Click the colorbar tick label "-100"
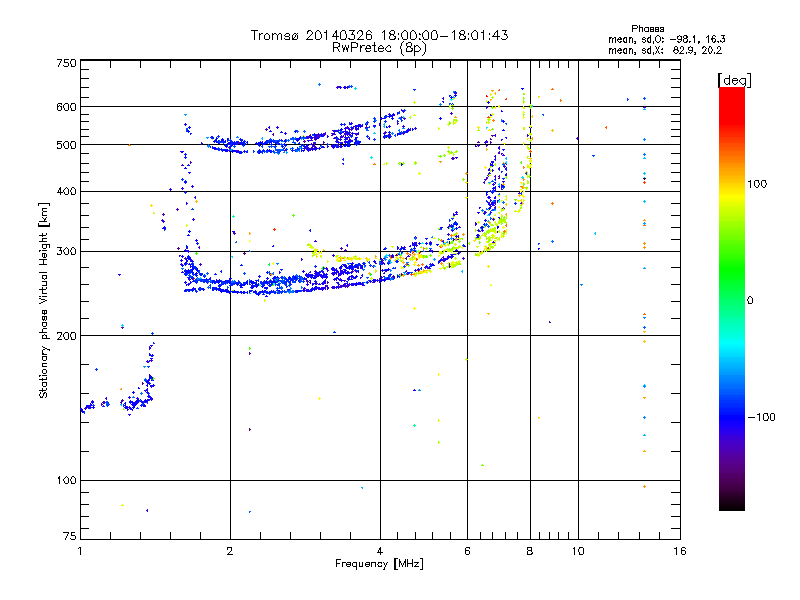800x600 pixels. click(761, 417)
